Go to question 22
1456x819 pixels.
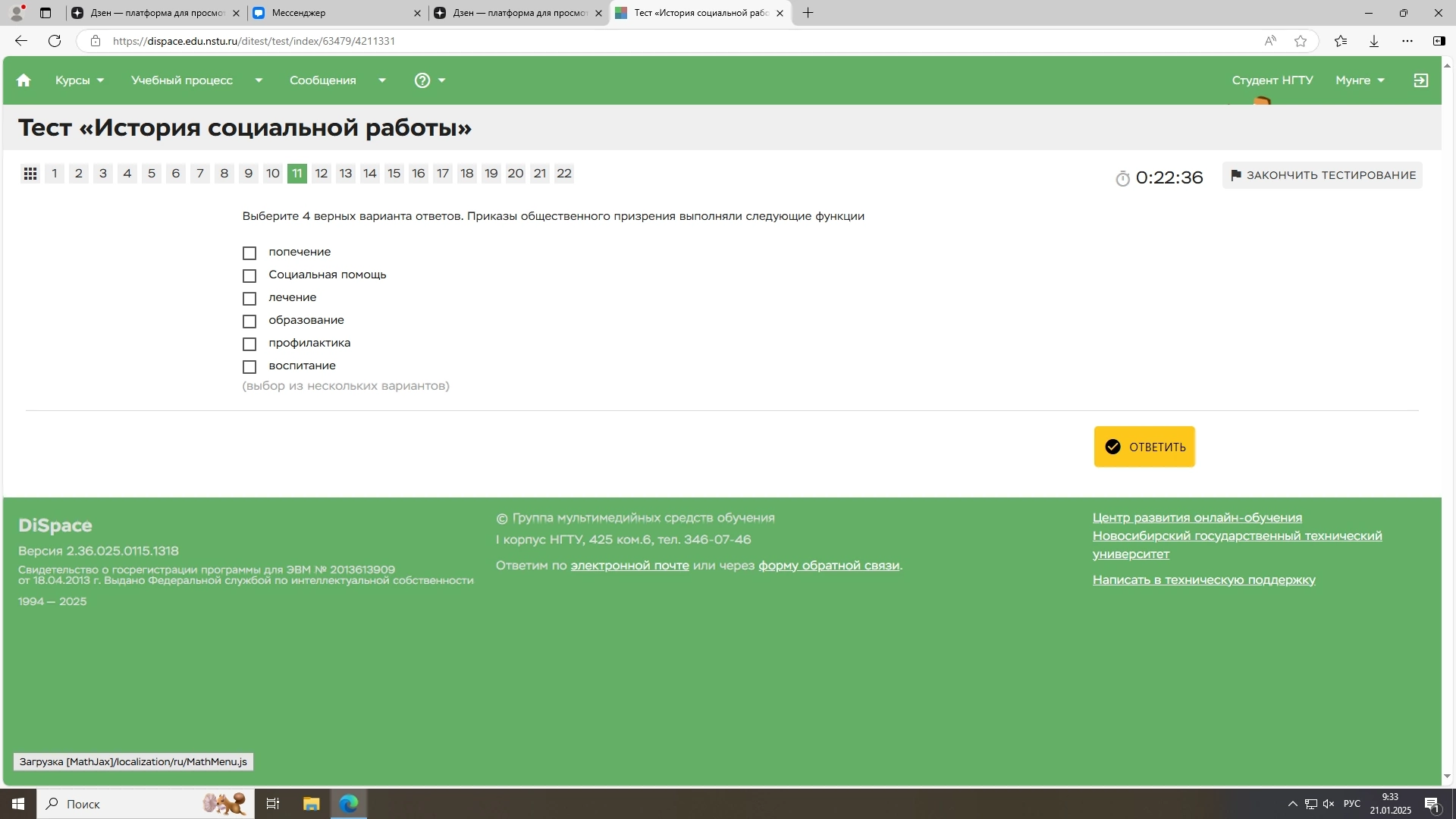[564, 174]
